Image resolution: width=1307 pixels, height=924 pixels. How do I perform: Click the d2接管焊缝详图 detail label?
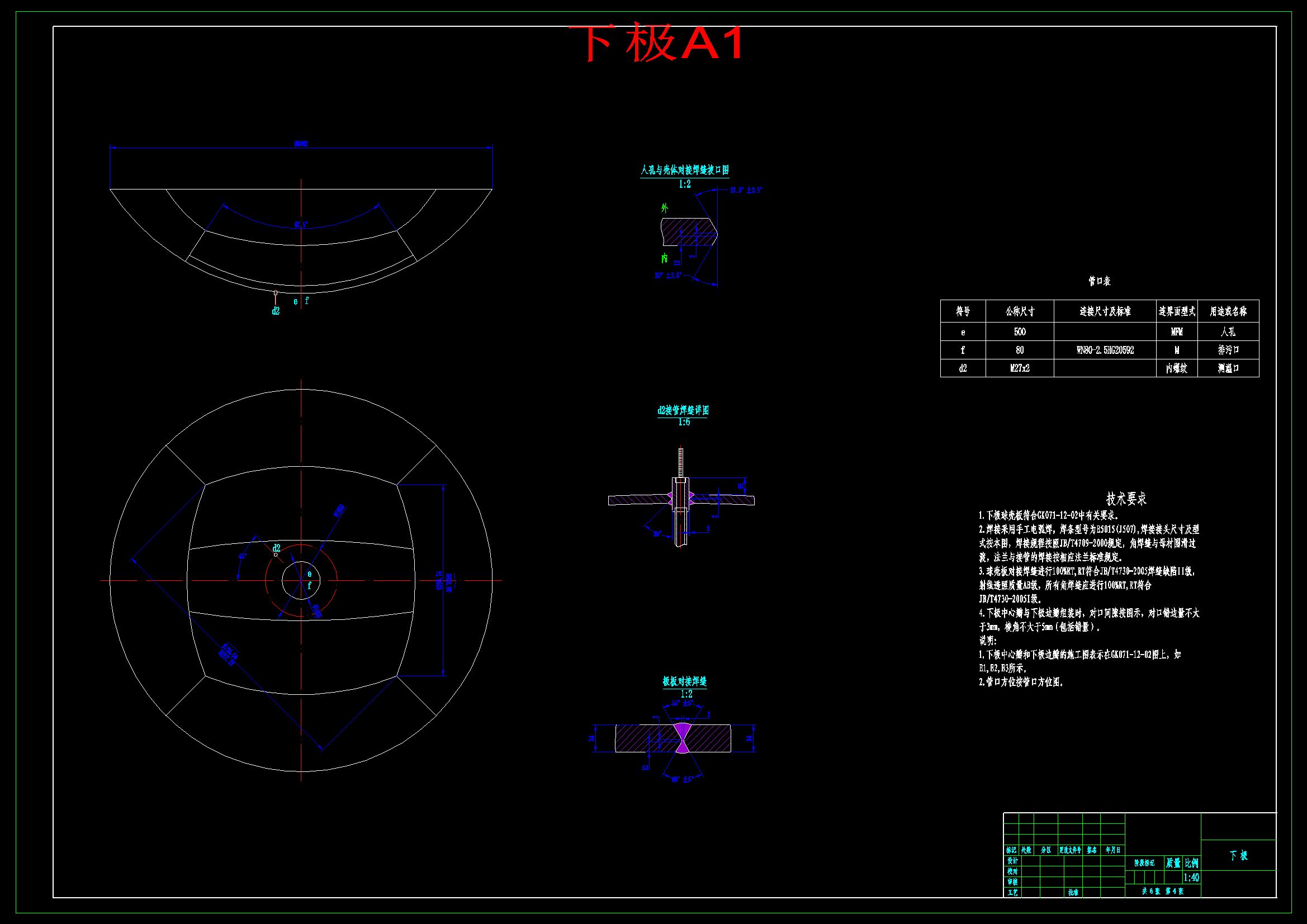(x=683, y=410)
